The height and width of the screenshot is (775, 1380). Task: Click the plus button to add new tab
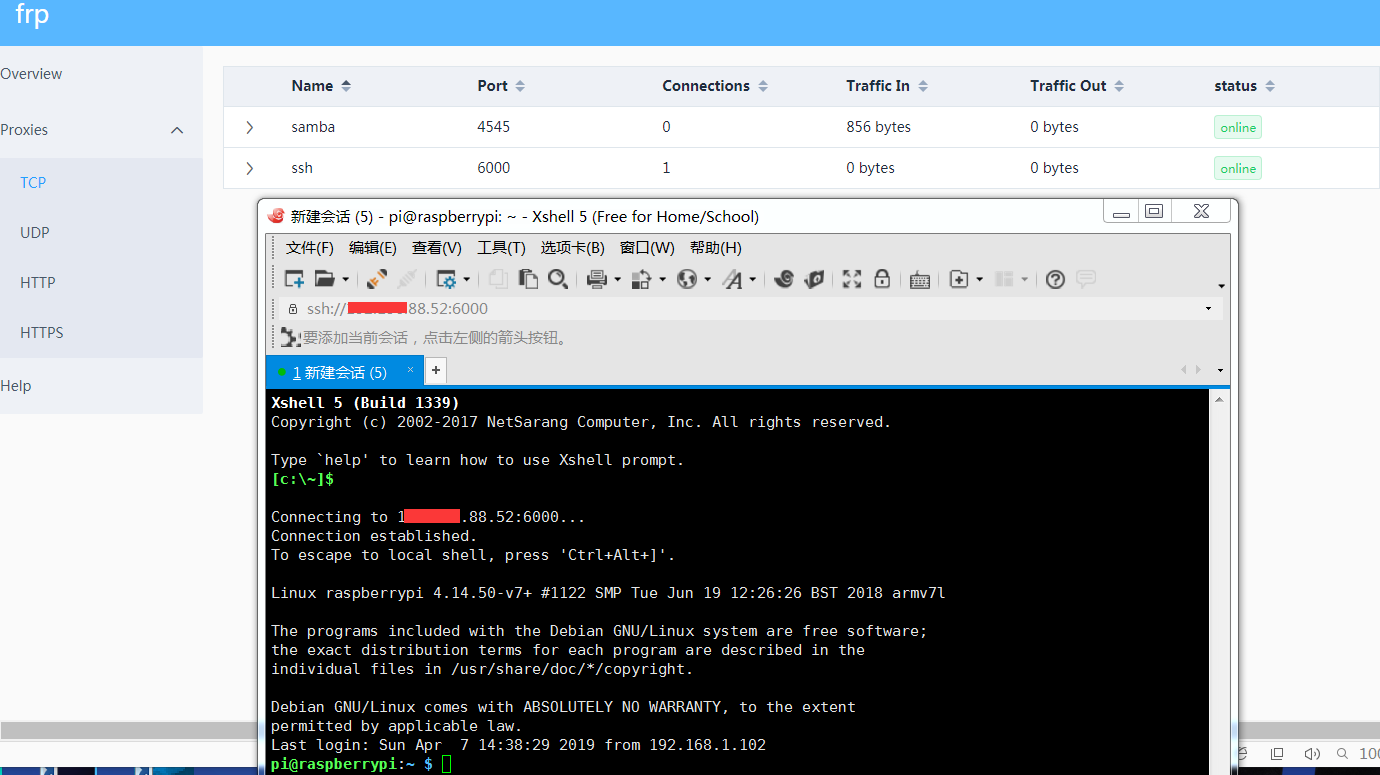(436, 371)
